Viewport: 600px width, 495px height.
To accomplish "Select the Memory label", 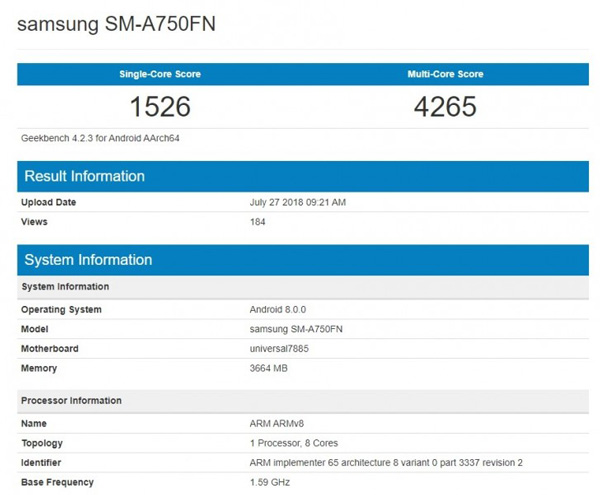I will [39, 368].
